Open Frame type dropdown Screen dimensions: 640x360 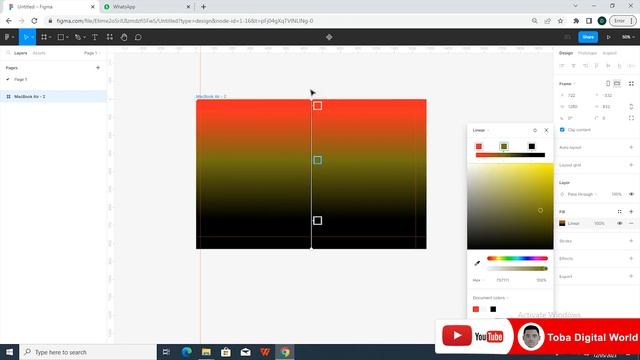click(567, 84)
